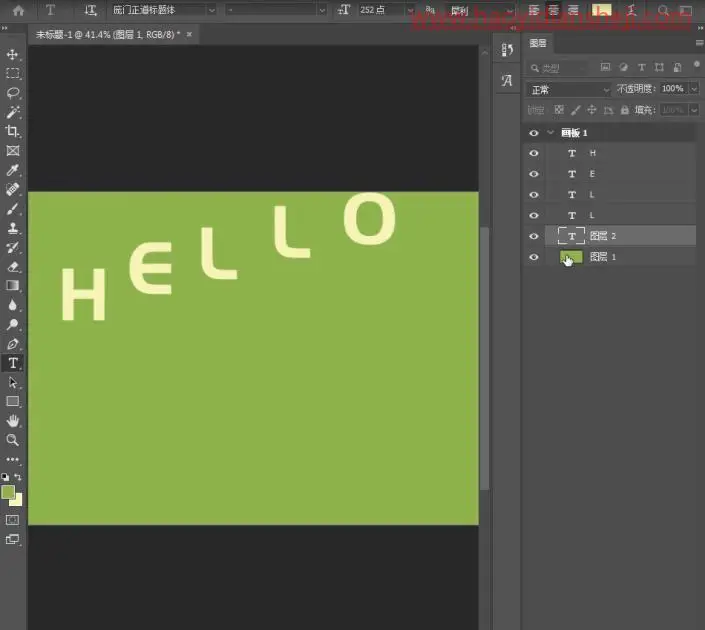Select the Frame tool
Viewport: 705px width, 630px height.
click(x=13, y=151)
